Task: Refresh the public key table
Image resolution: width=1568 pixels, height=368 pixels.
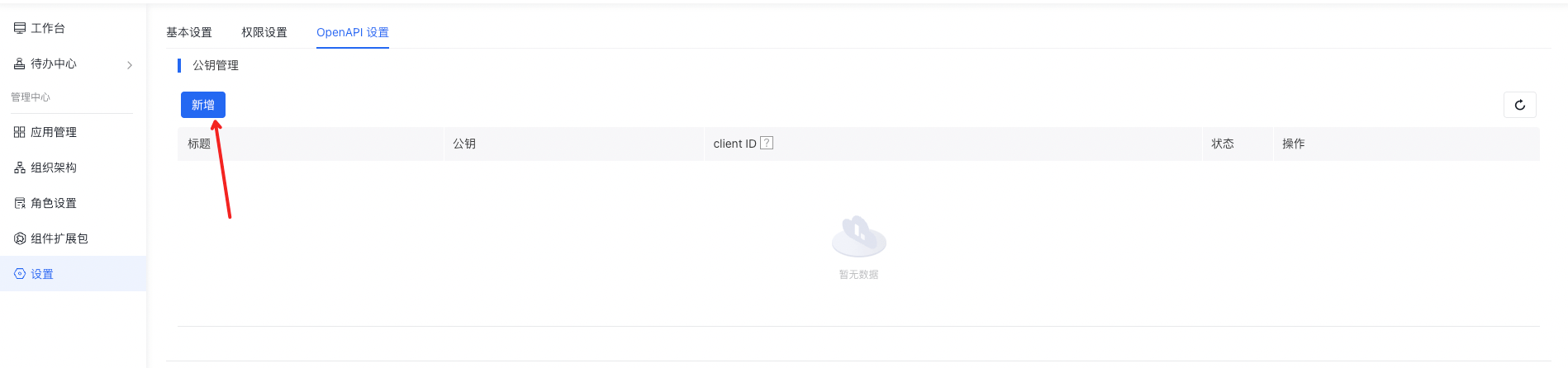Action: click(1519, 105)
